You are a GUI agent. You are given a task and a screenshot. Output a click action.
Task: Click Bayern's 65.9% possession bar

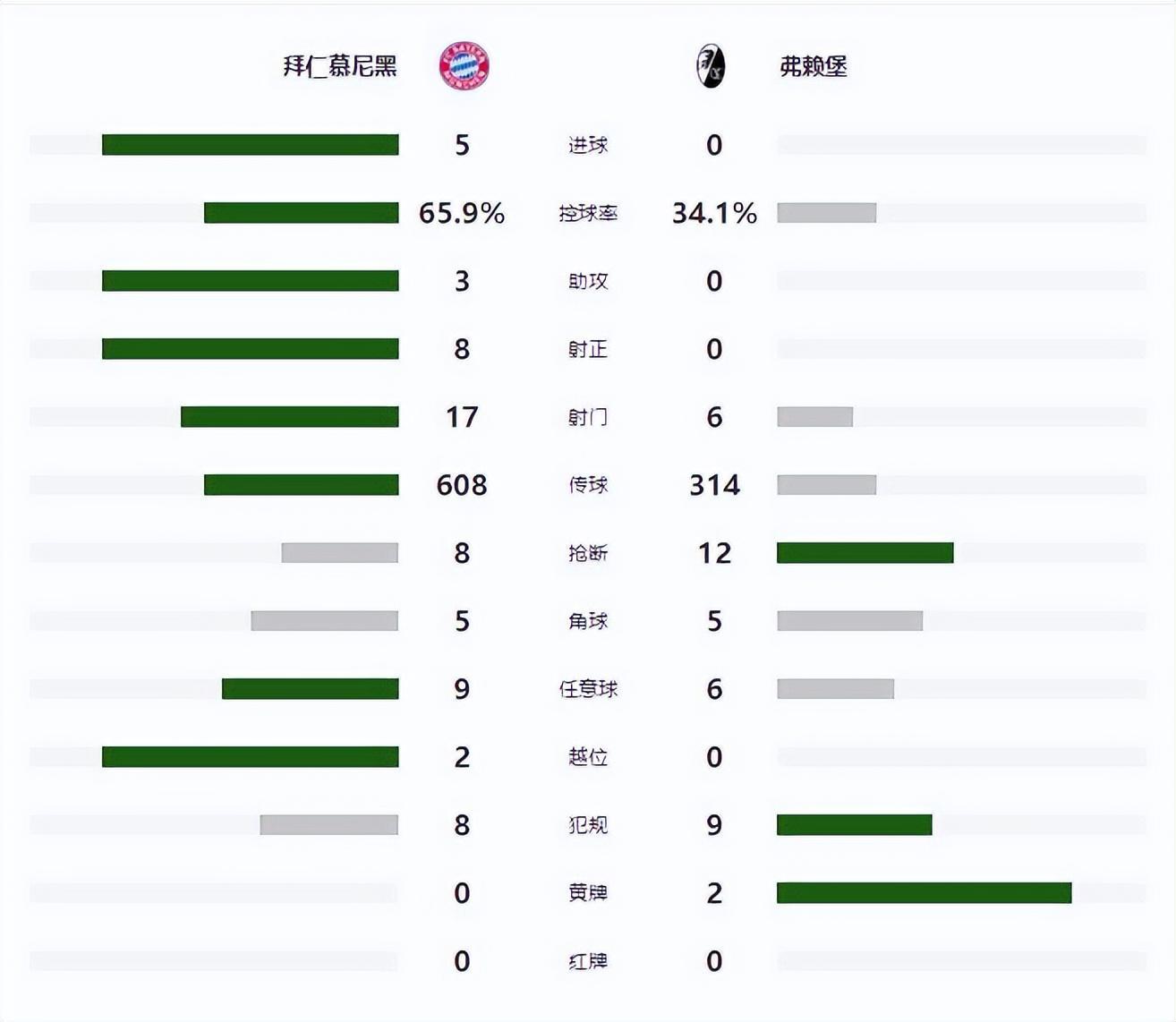coord(301,212)
